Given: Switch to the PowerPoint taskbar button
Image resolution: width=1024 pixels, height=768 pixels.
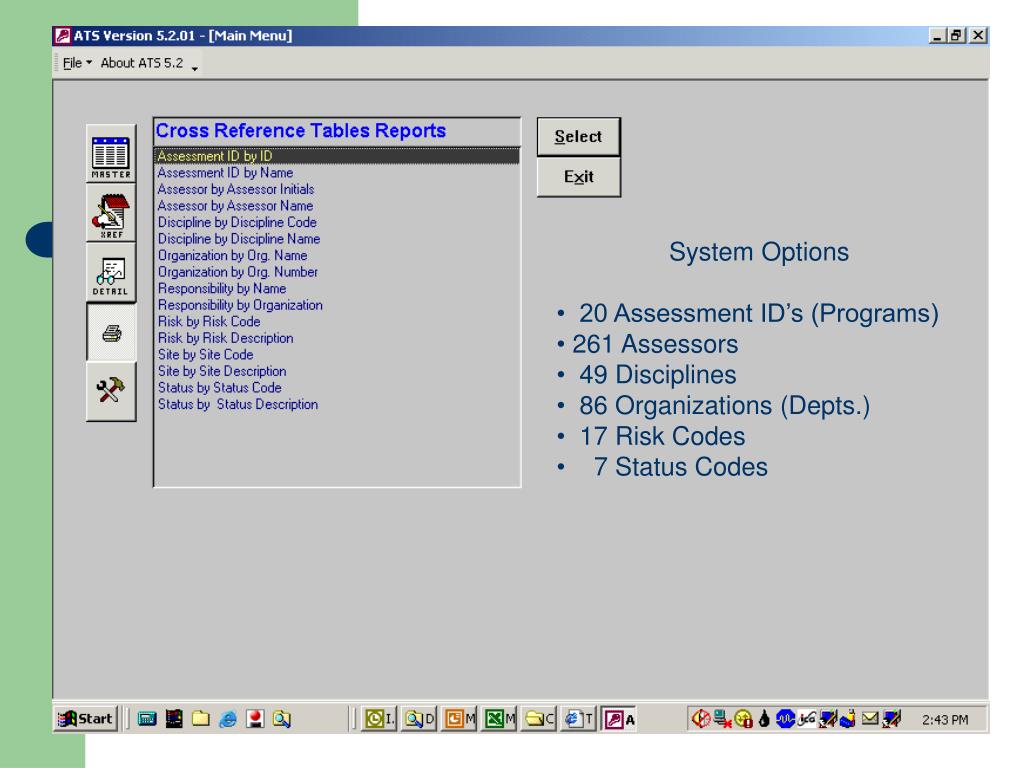Looking at the screenshot, I should (x=459, y=719).
